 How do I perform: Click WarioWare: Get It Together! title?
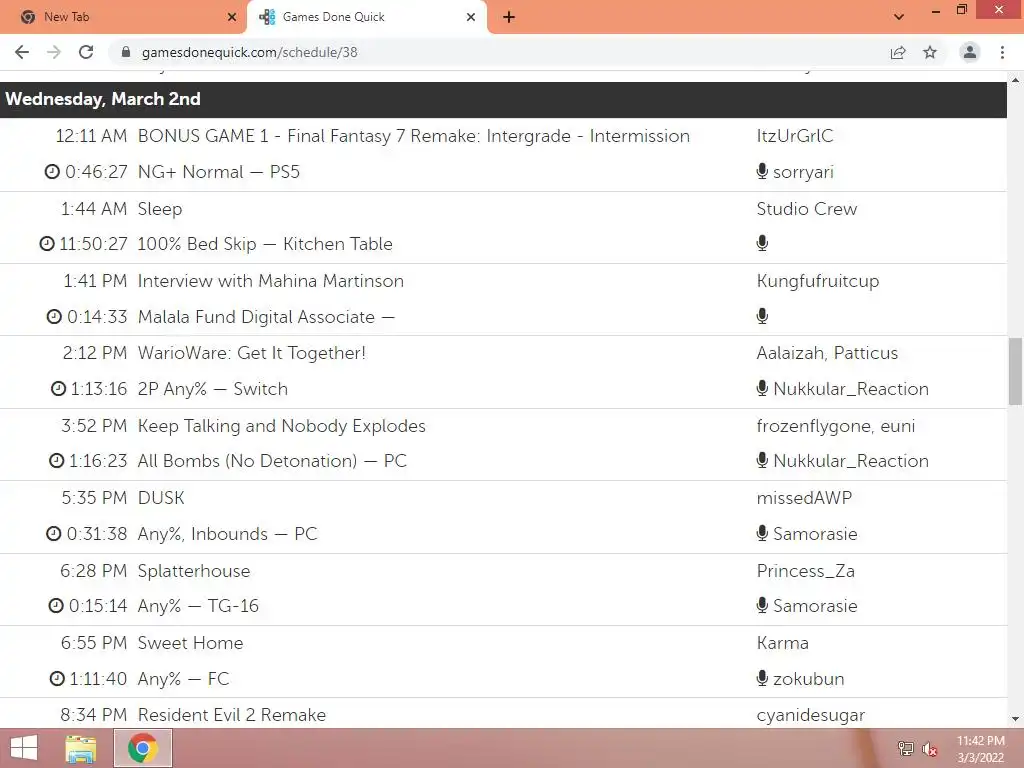pyautogui.click(x=251, y=353)
